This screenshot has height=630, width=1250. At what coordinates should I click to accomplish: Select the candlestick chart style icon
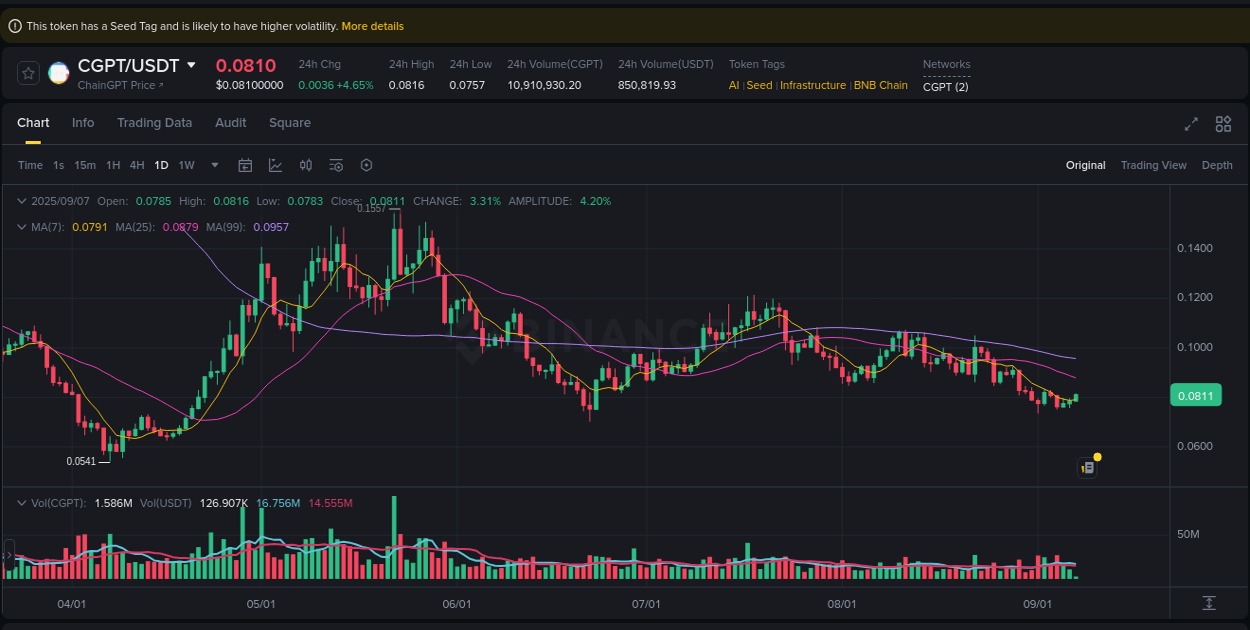point(306,165)
